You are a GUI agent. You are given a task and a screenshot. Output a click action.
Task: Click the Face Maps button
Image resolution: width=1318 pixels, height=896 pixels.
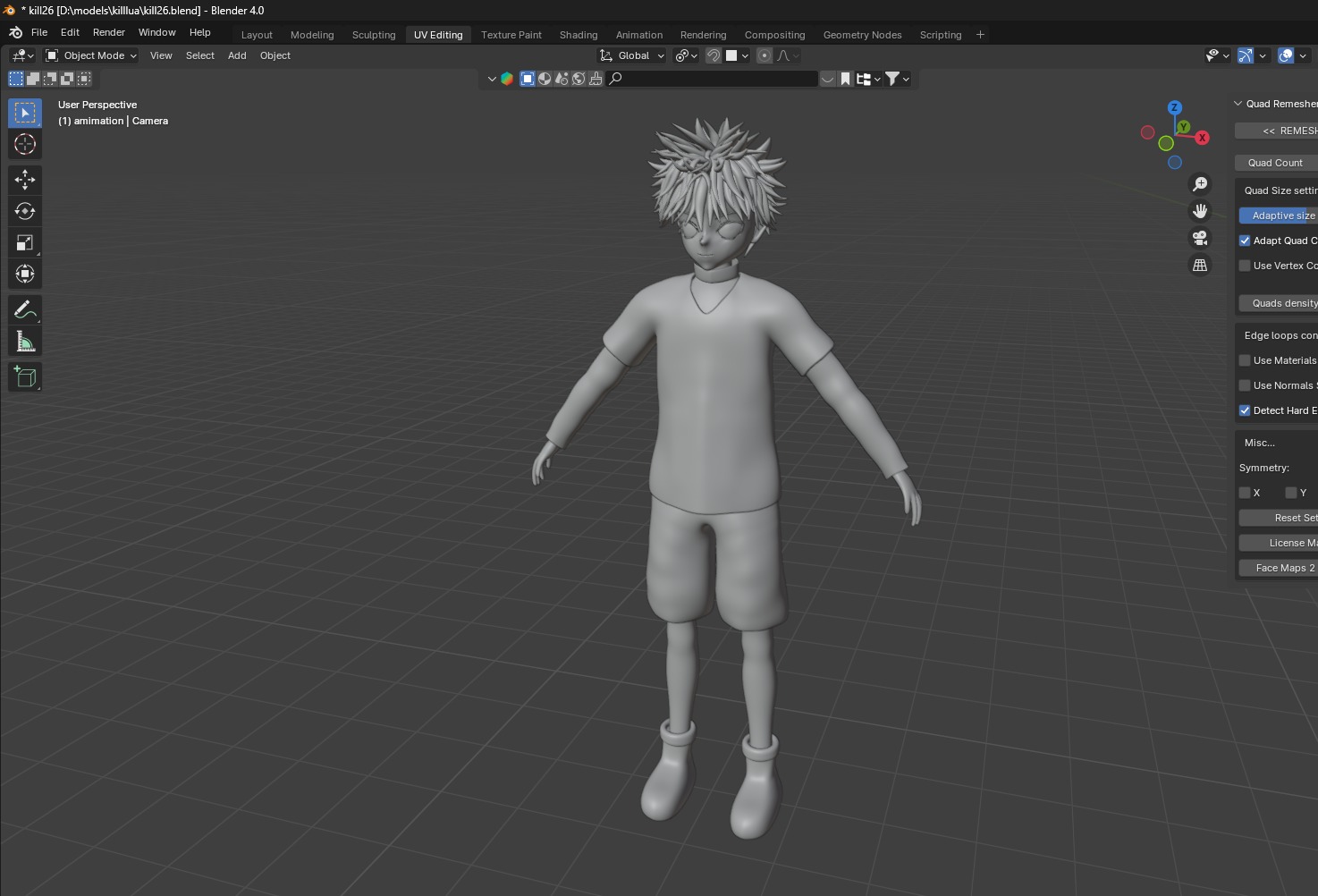tap(1279, 568)
